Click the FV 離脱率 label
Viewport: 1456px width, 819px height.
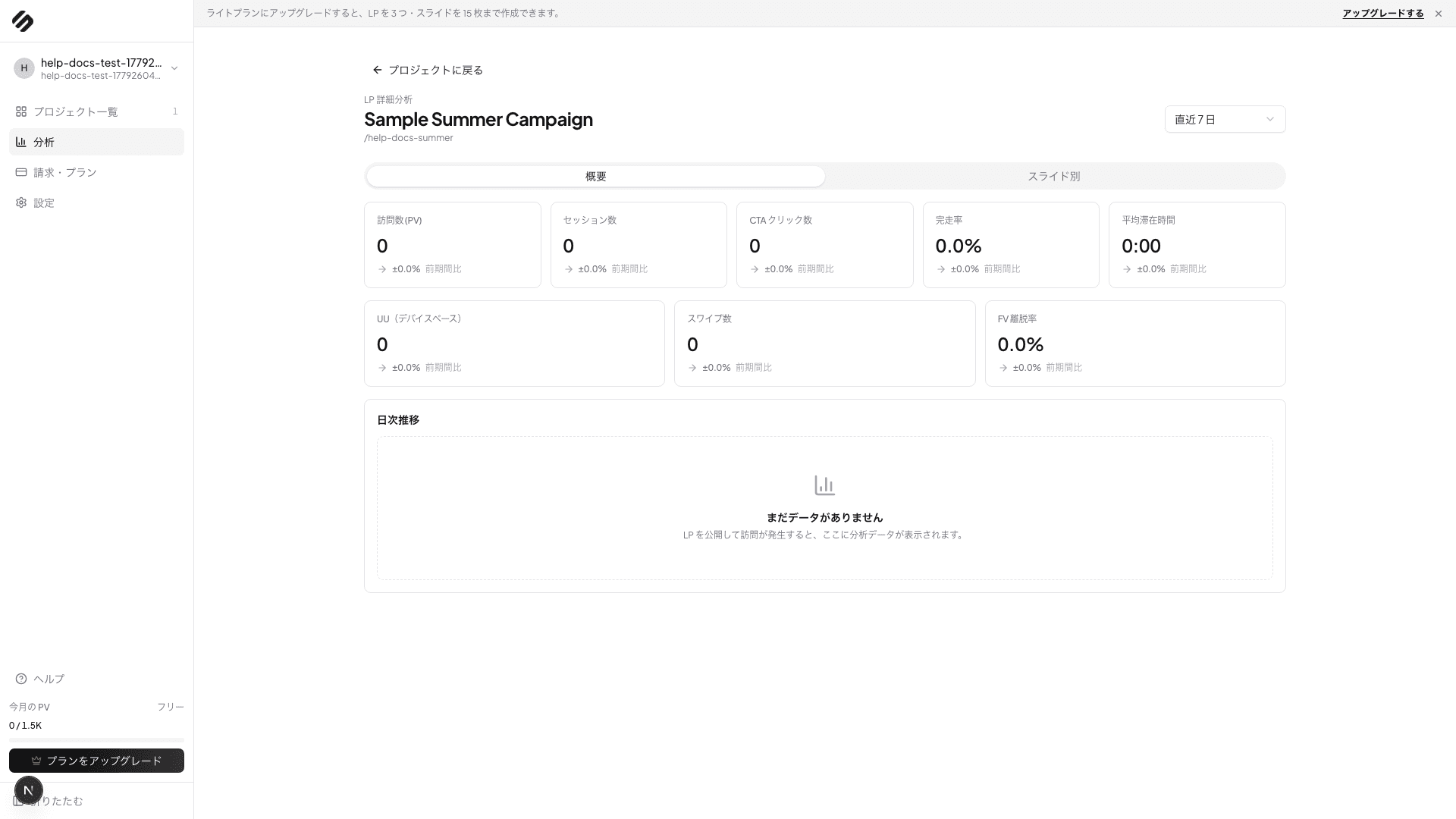click(1017, 318)
